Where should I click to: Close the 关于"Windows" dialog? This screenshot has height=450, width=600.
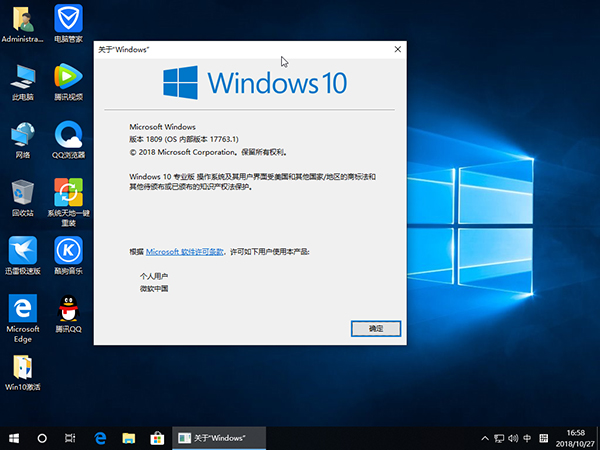(398, 49)
